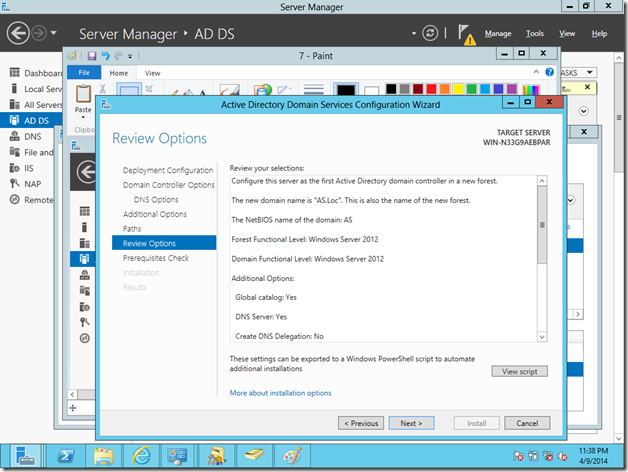Click the Paste clipboard icon in Paint

83,93
